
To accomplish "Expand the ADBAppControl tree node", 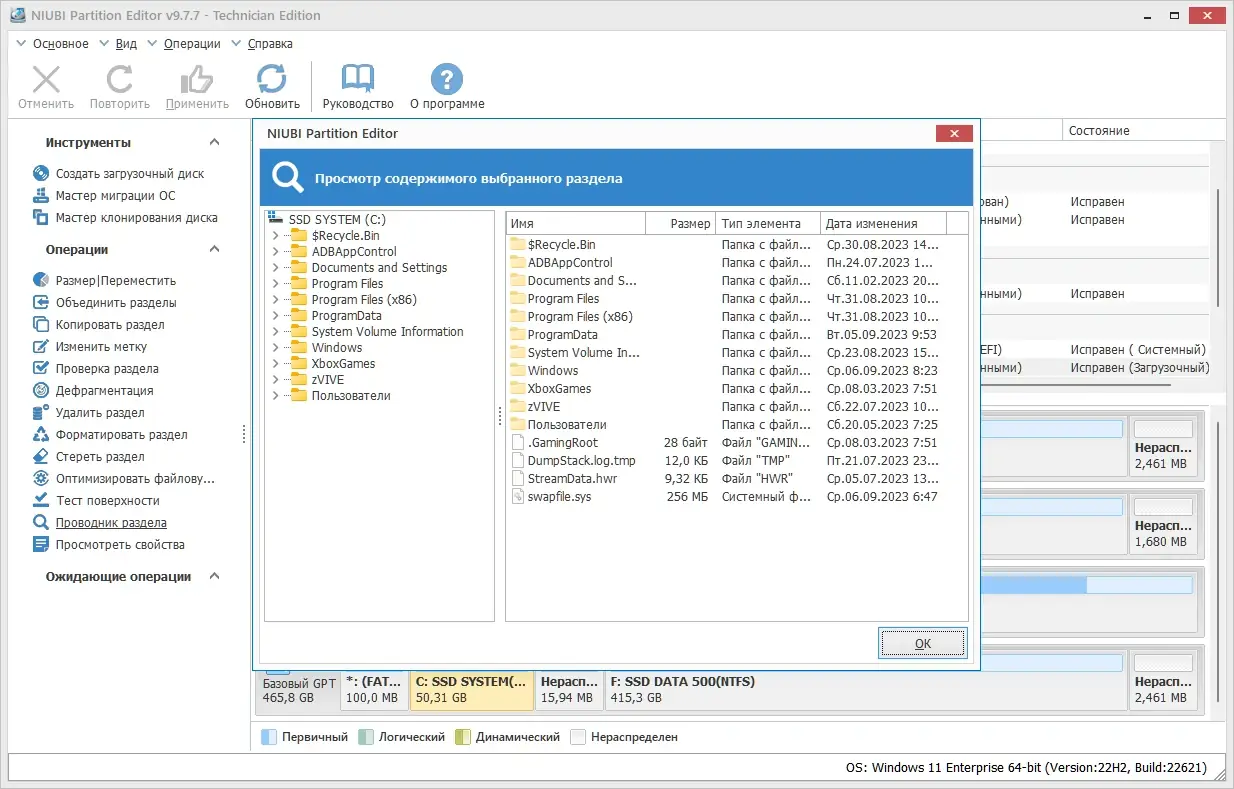I will pos(276,252).
